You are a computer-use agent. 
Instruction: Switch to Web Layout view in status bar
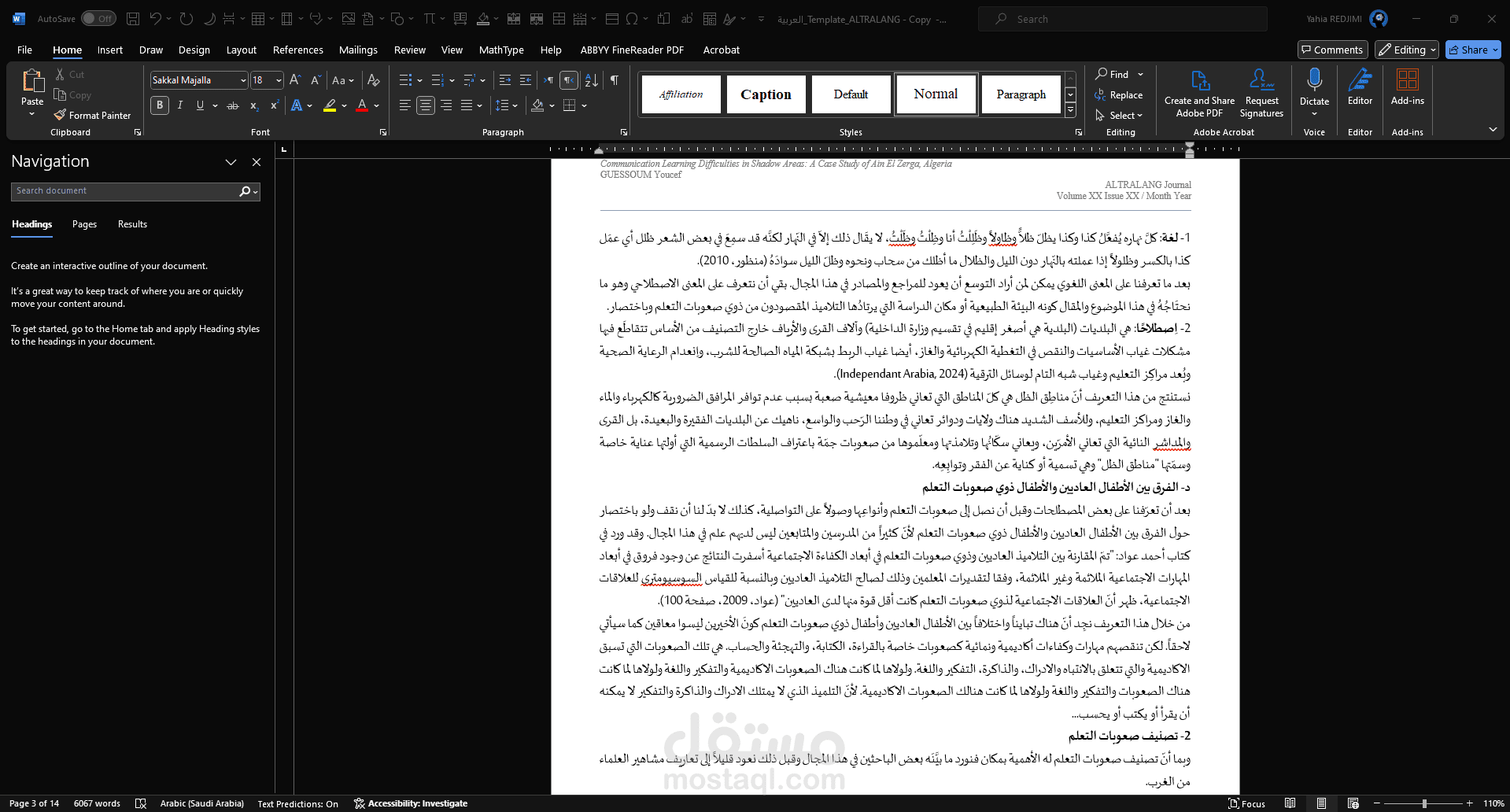tap(1353, 803)
